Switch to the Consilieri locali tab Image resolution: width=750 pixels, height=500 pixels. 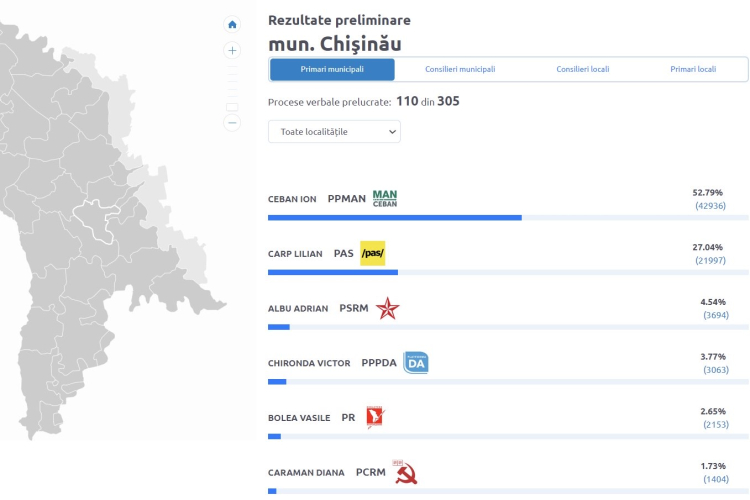point(583,69)
